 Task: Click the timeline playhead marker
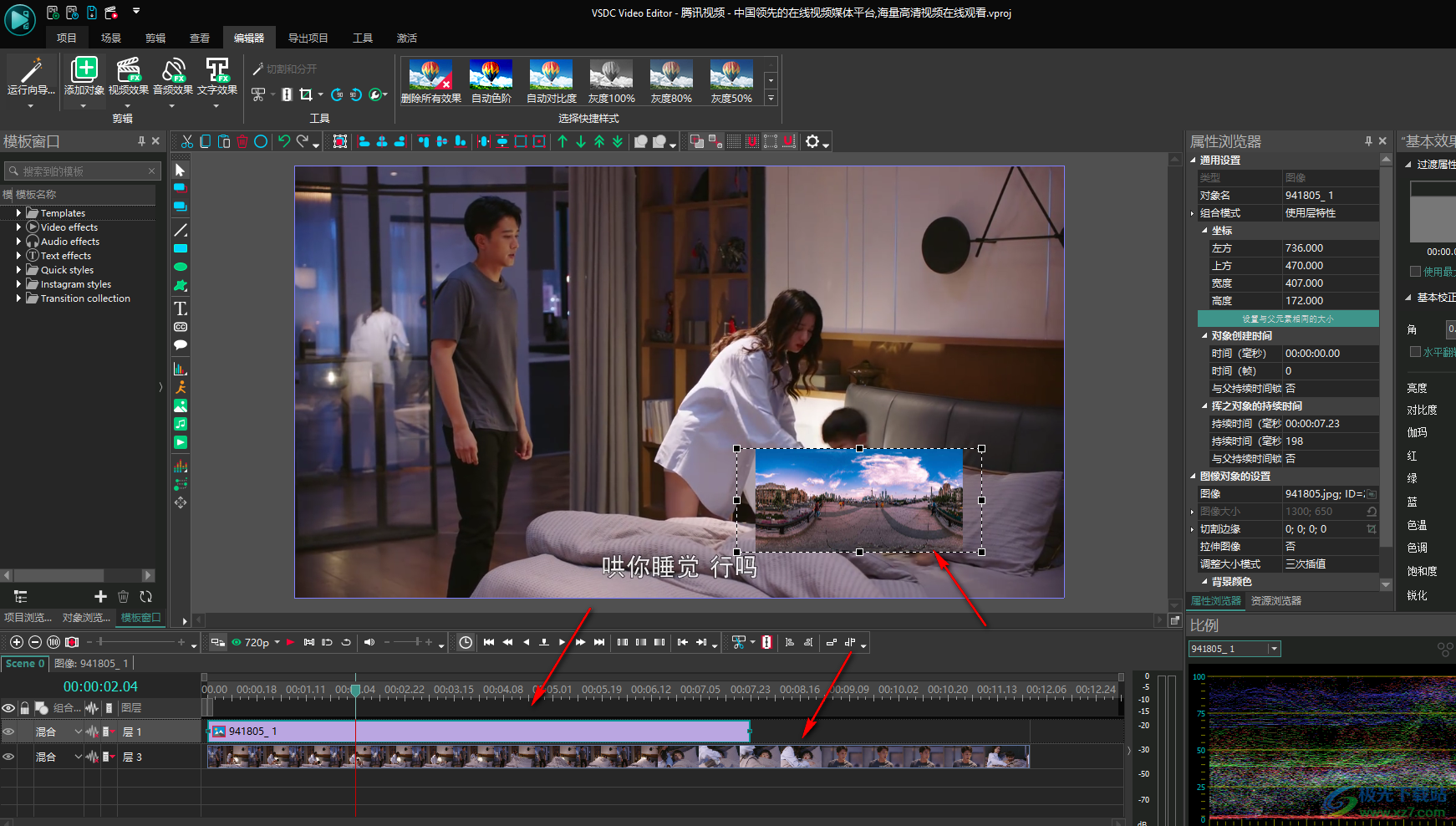tap(355, 690)
